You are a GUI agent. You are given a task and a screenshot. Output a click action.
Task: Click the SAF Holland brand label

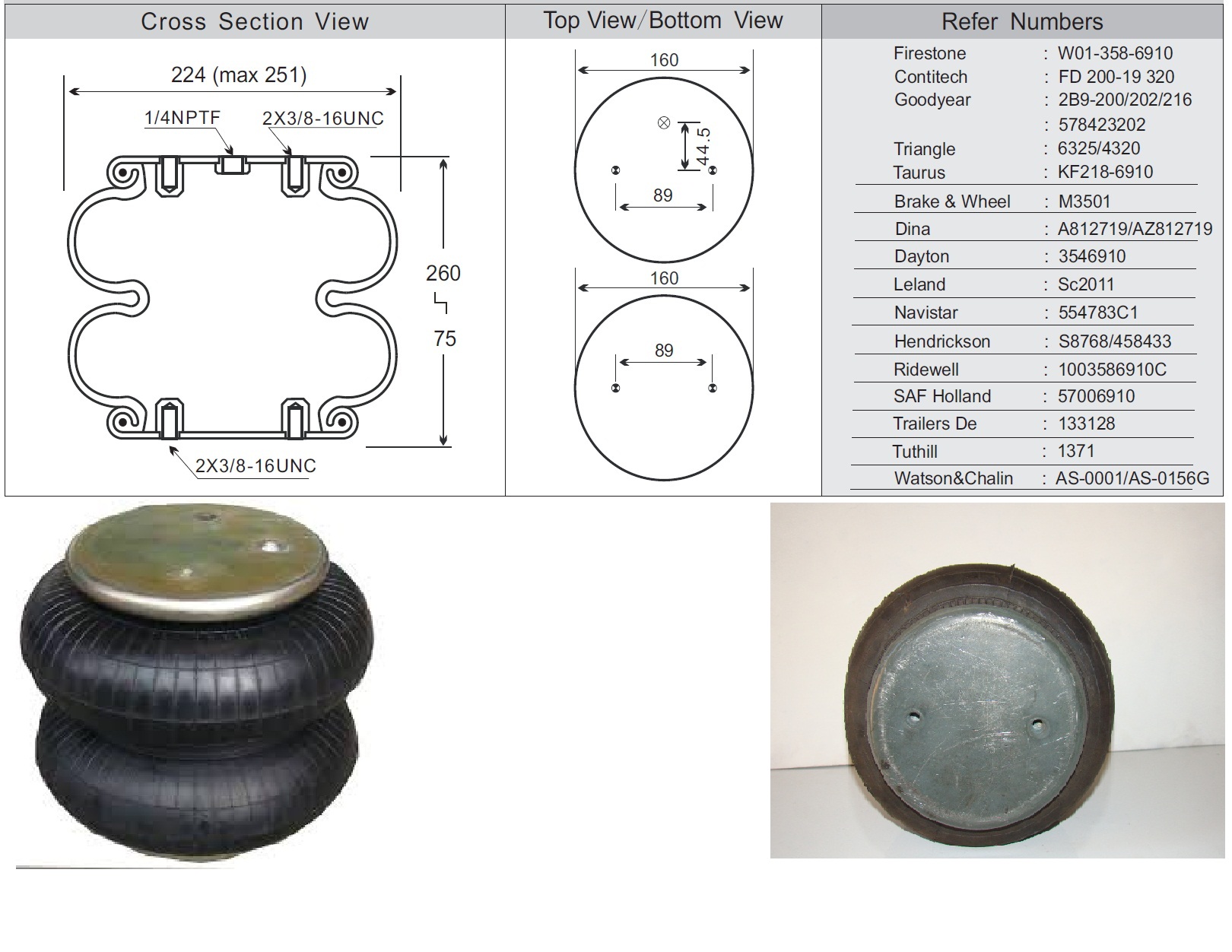click(x=942, y=396)
